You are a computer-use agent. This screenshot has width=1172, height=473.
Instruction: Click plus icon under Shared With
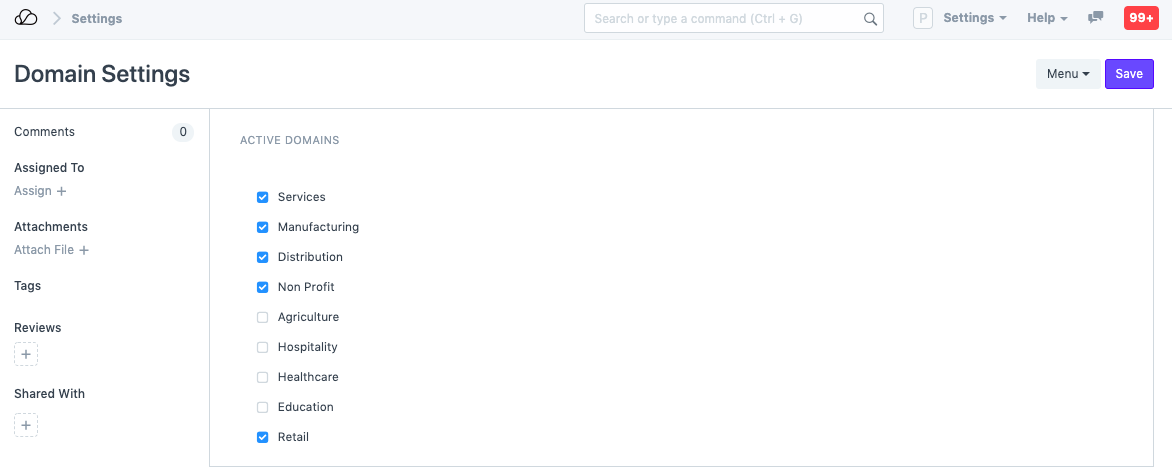[x=26, y=425]
